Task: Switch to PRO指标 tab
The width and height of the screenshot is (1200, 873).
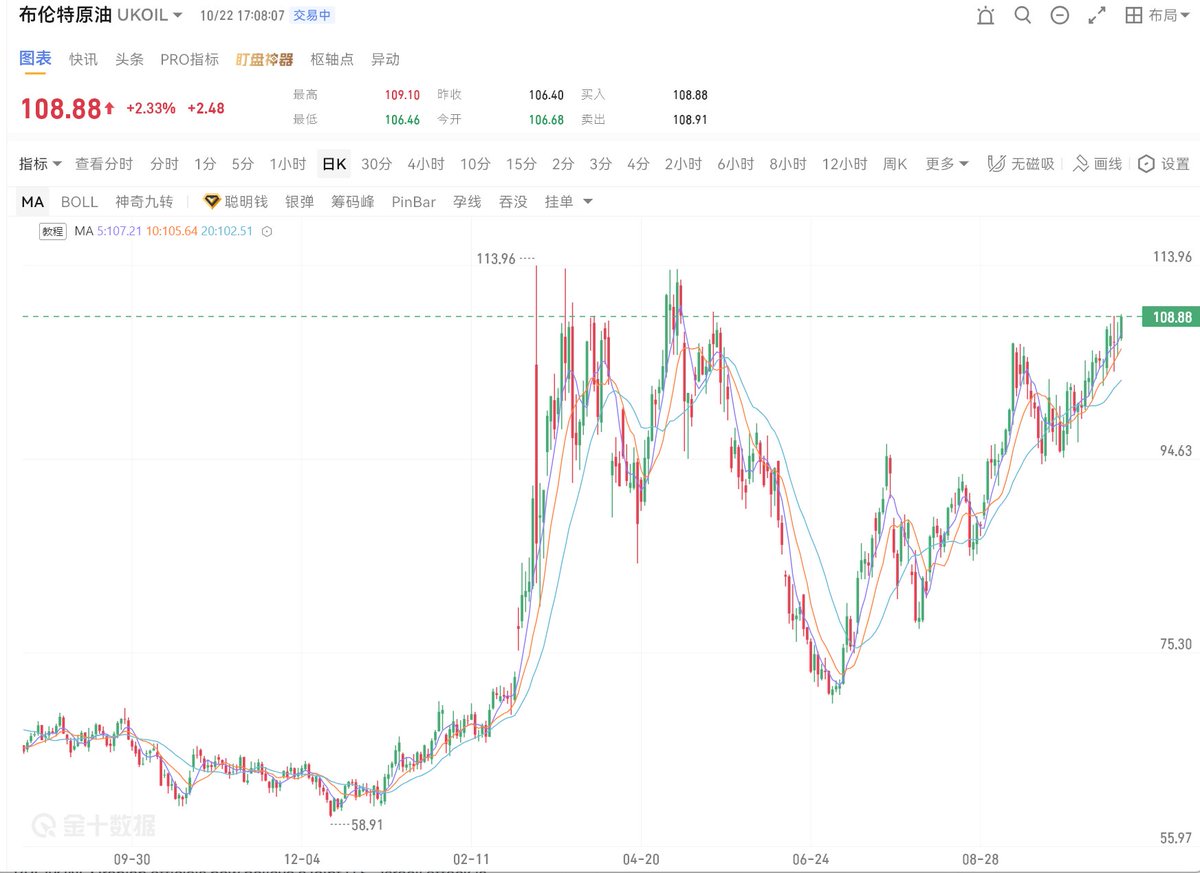Action: [189, 59]
